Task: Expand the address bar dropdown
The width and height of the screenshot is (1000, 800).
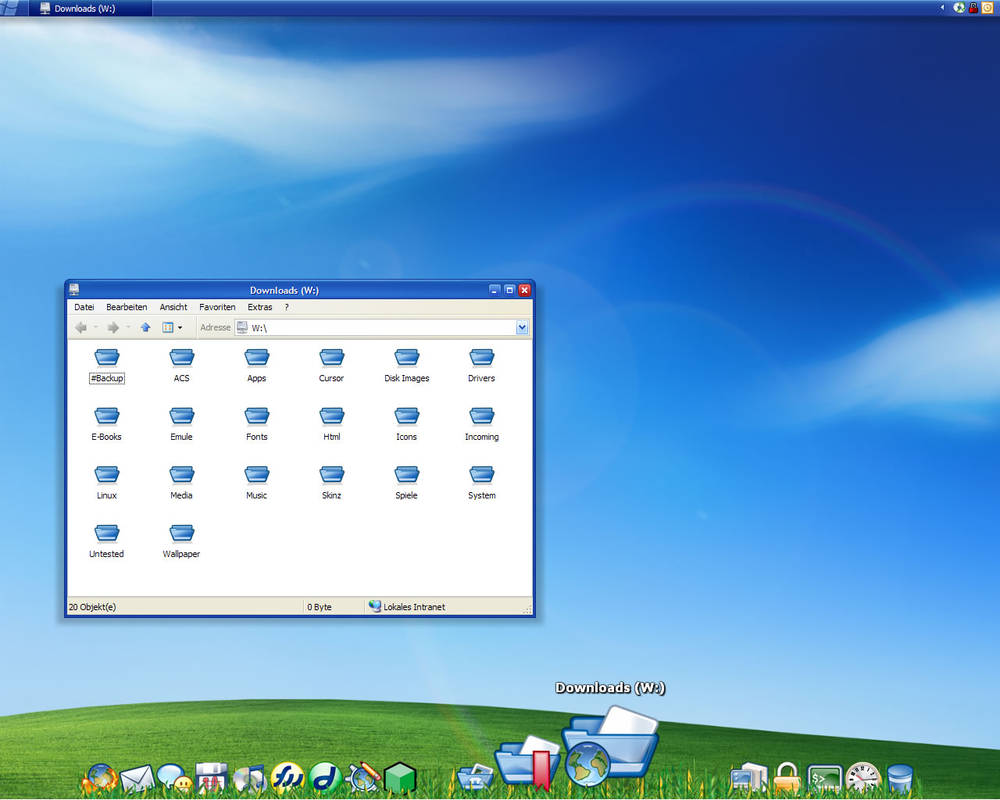Action: [x=522, y=327]
